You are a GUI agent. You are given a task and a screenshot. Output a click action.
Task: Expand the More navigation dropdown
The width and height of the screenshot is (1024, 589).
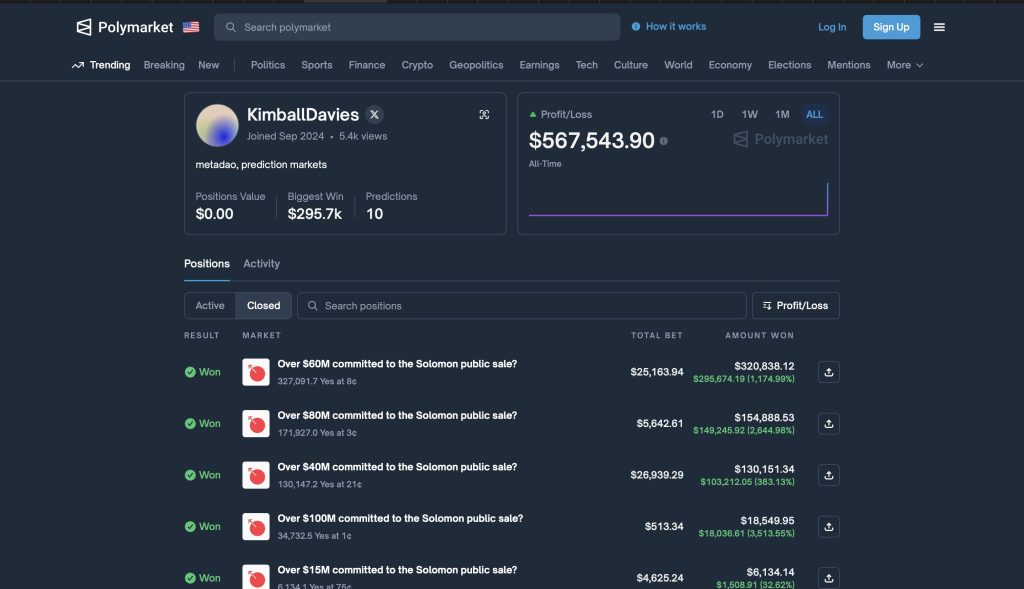pos(904,65)
